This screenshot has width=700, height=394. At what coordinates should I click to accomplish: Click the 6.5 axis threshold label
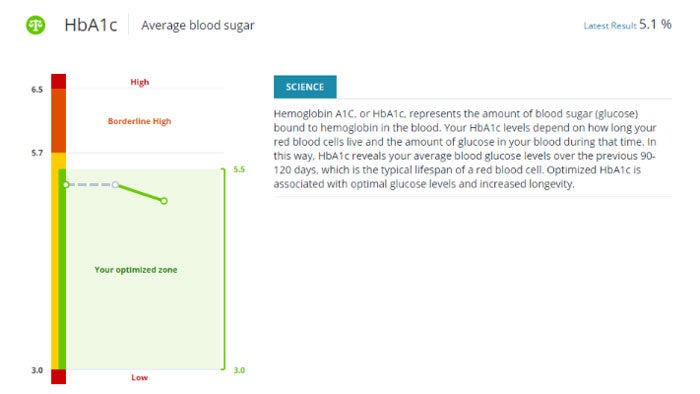click(x=37, y=89)
